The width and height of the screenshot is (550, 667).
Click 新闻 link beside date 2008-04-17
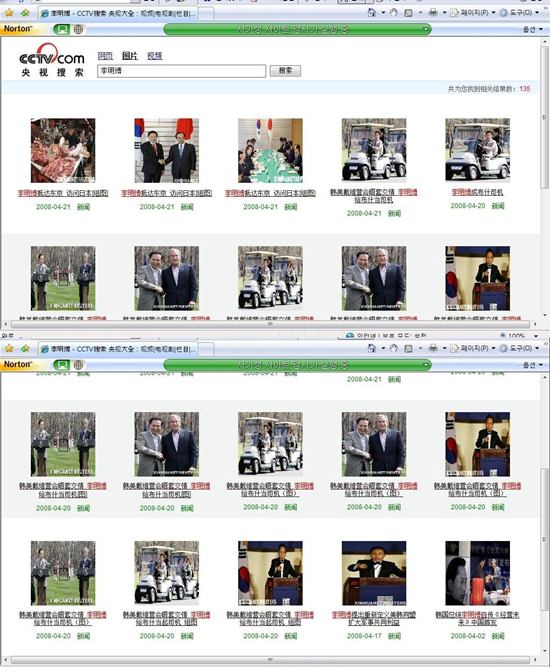tap(394, 636)
